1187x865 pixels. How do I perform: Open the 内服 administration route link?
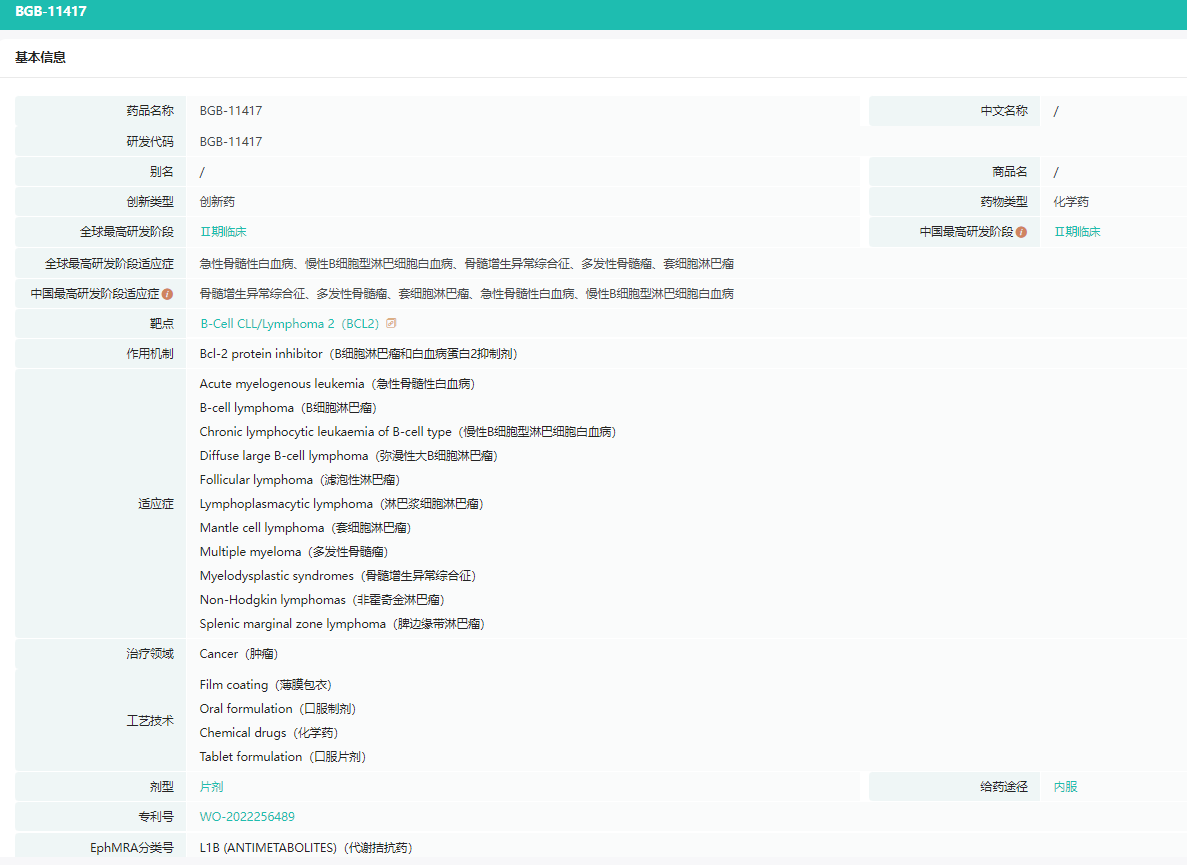coord(1065,787)
